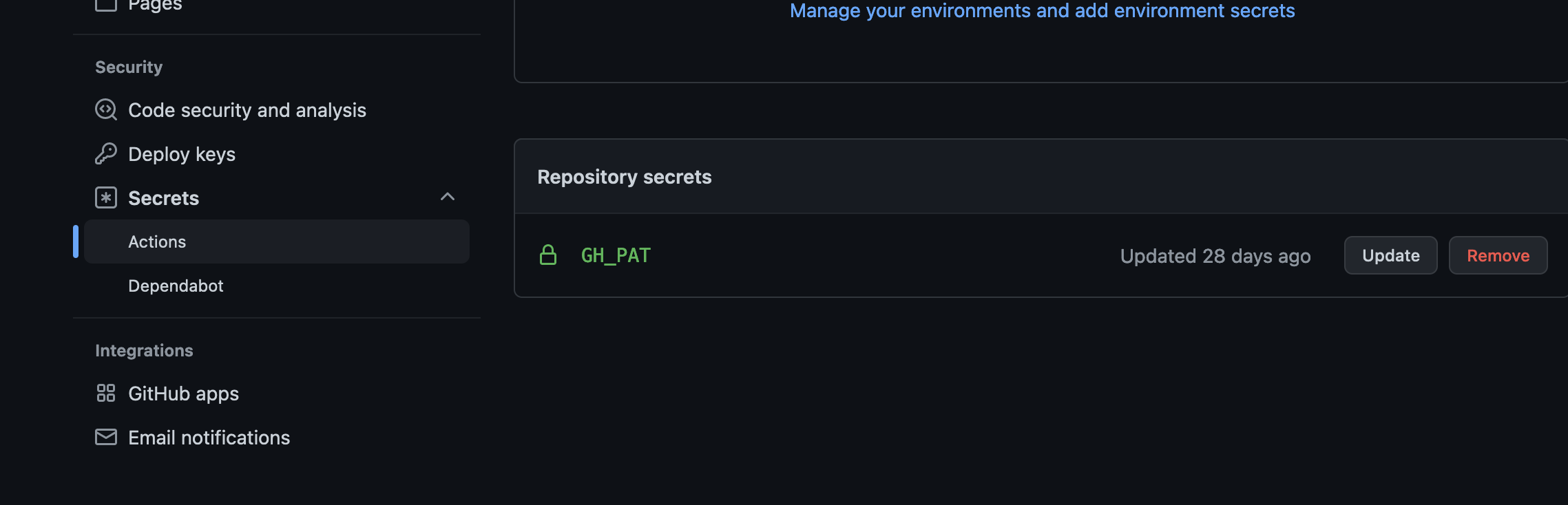Click the Code security shield icon
The width and height of the screenshot is (1568, 505).
105,110
